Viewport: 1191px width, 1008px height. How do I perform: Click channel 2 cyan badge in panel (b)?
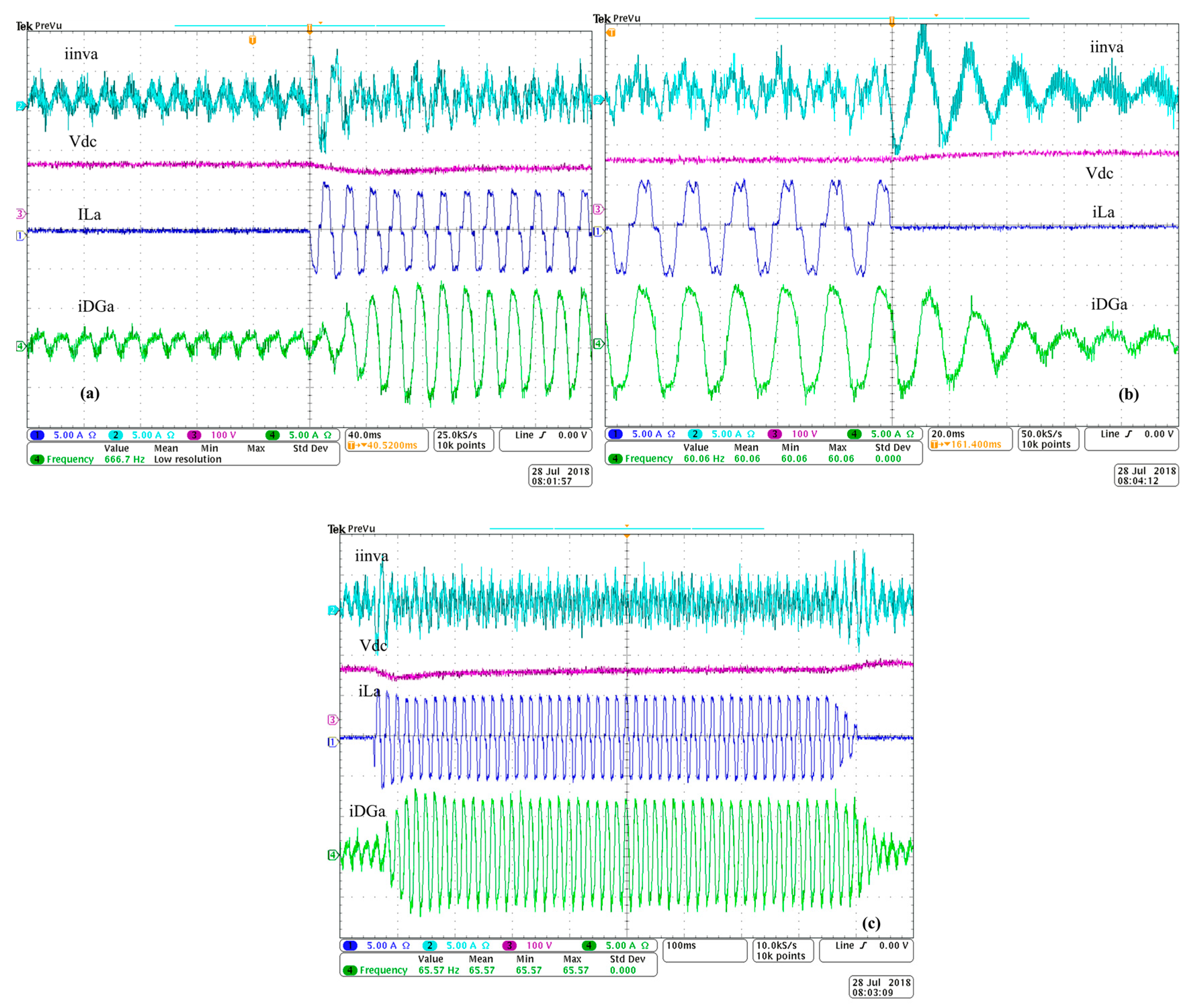click(694, 434)
